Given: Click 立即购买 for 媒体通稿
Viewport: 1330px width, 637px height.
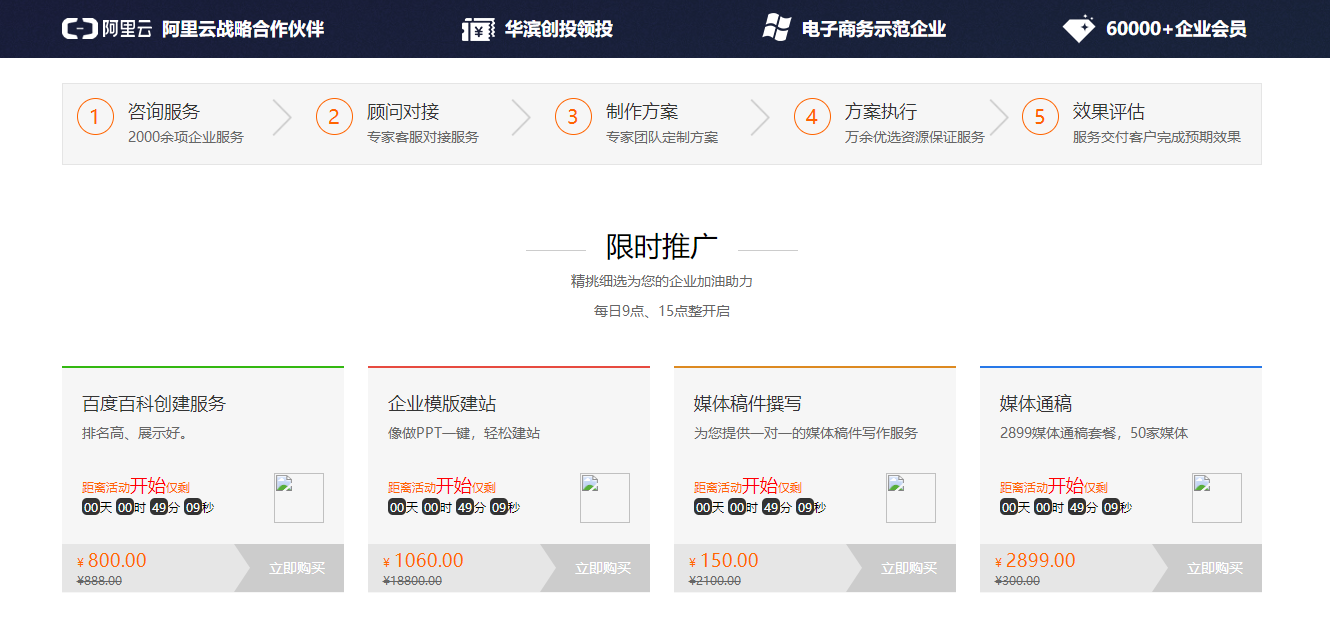Looking at the screenshot, I should [x=1214, y=568].
